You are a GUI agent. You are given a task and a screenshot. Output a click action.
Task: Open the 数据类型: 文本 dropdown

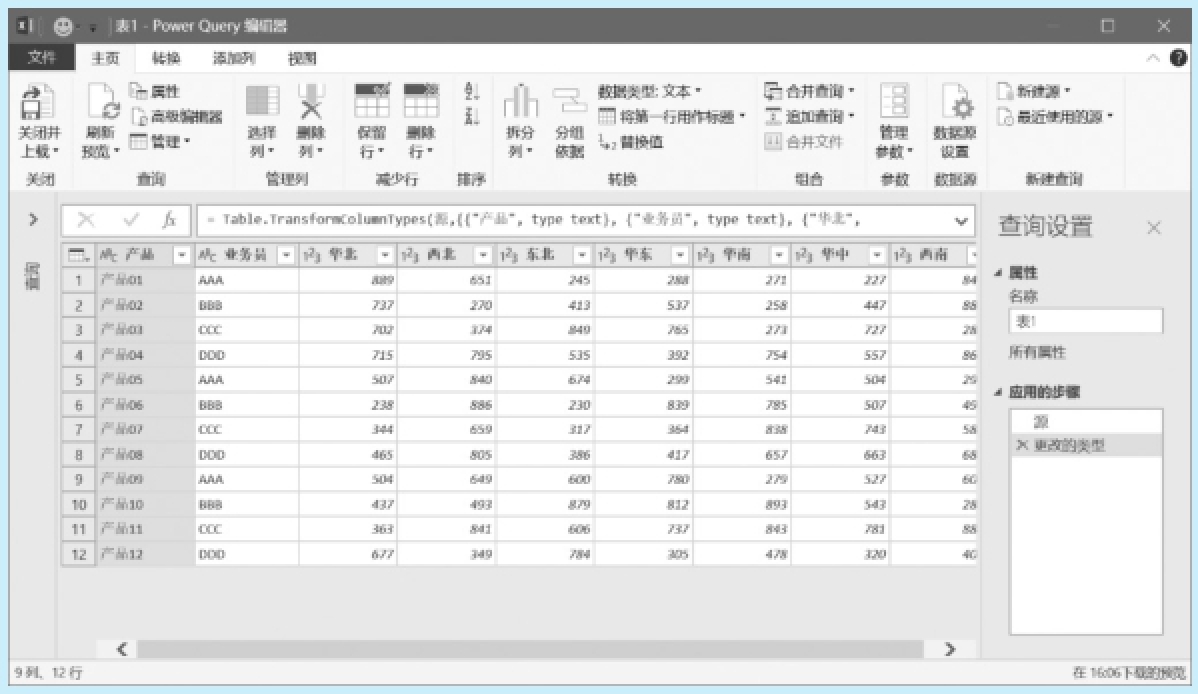pyautogui.click(x=650, y=91)
